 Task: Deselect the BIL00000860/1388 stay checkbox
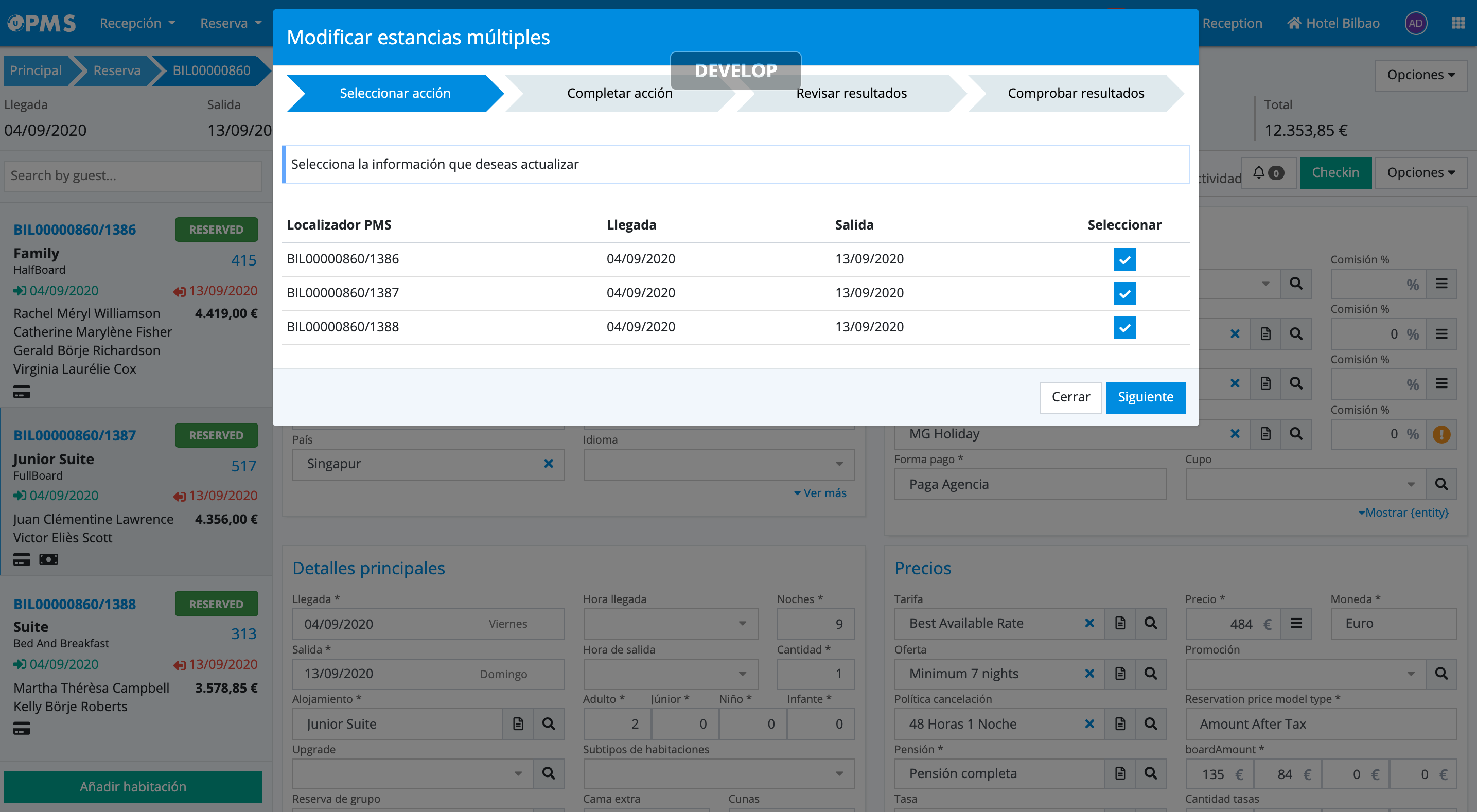click(1124, 327)
